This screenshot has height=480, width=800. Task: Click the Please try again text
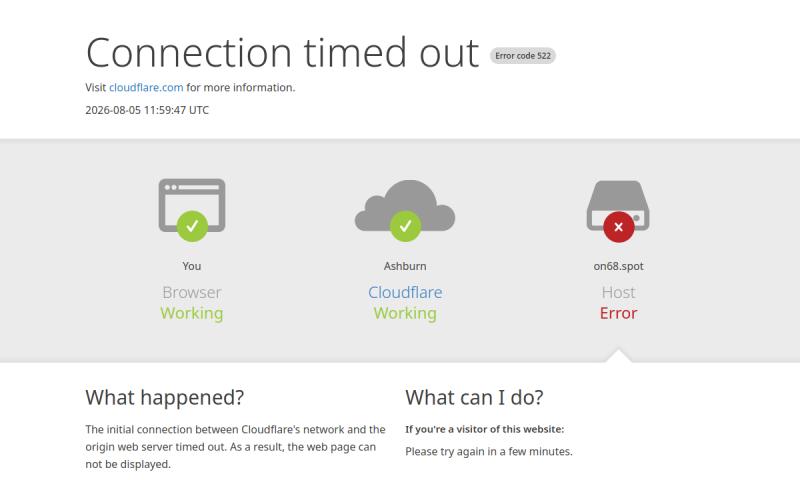click(489, 451)
